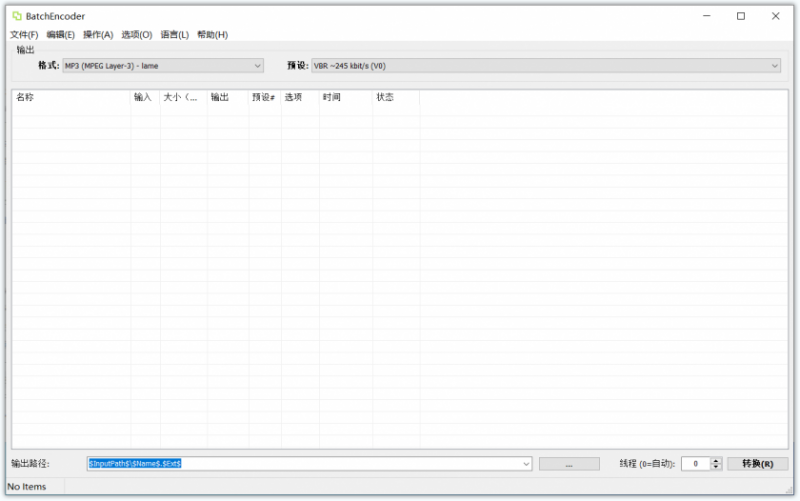Click the 转换(R) convert button

coord(758,464)
